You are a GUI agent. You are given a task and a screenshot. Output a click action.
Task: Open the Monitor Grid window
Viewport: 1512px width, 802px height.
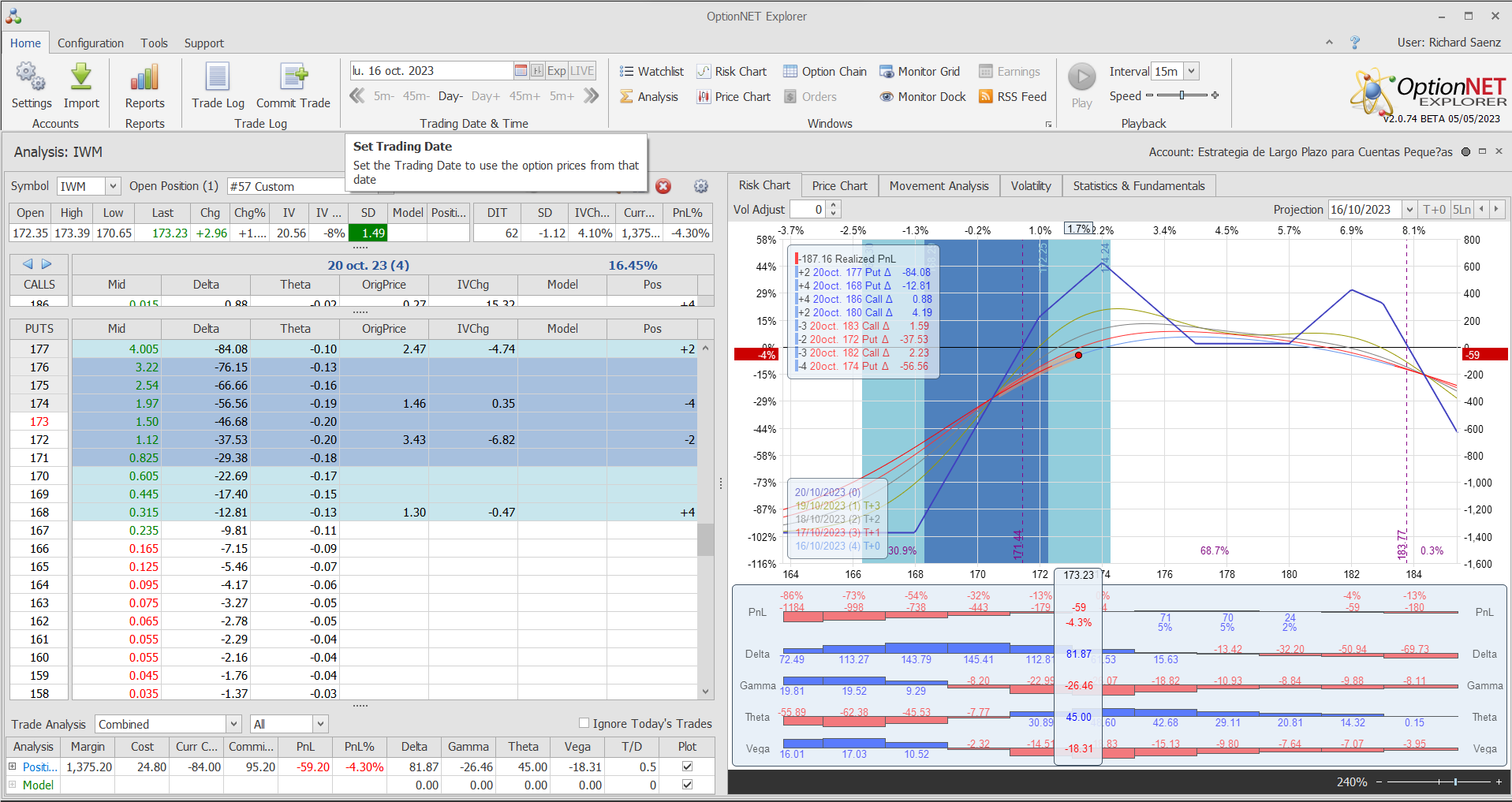(x=920, y=72)
